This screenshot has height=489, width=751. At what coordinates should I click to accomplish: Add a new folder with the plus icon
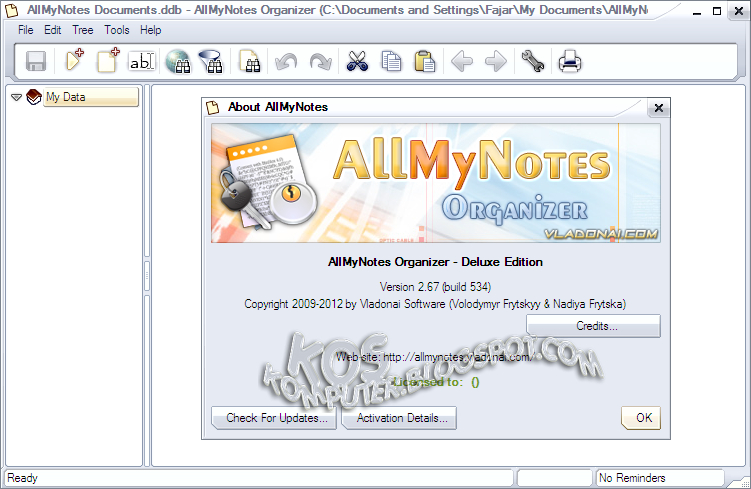[x=74, y=60]
